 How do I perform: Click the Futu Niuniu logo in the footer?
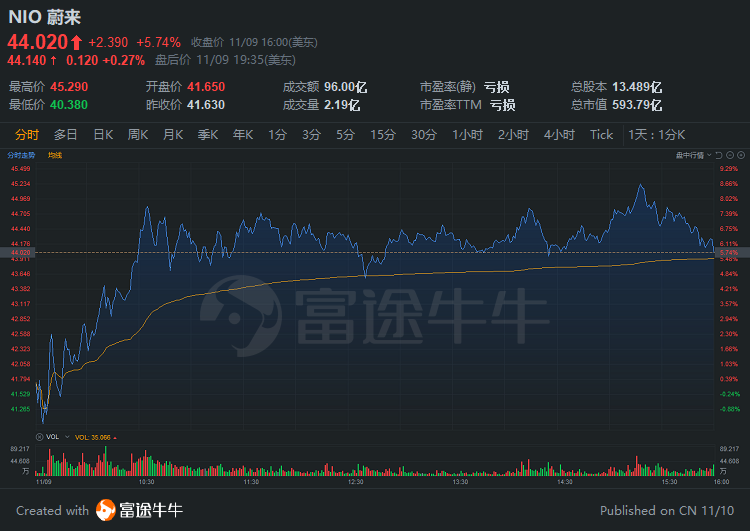point(140,510)
